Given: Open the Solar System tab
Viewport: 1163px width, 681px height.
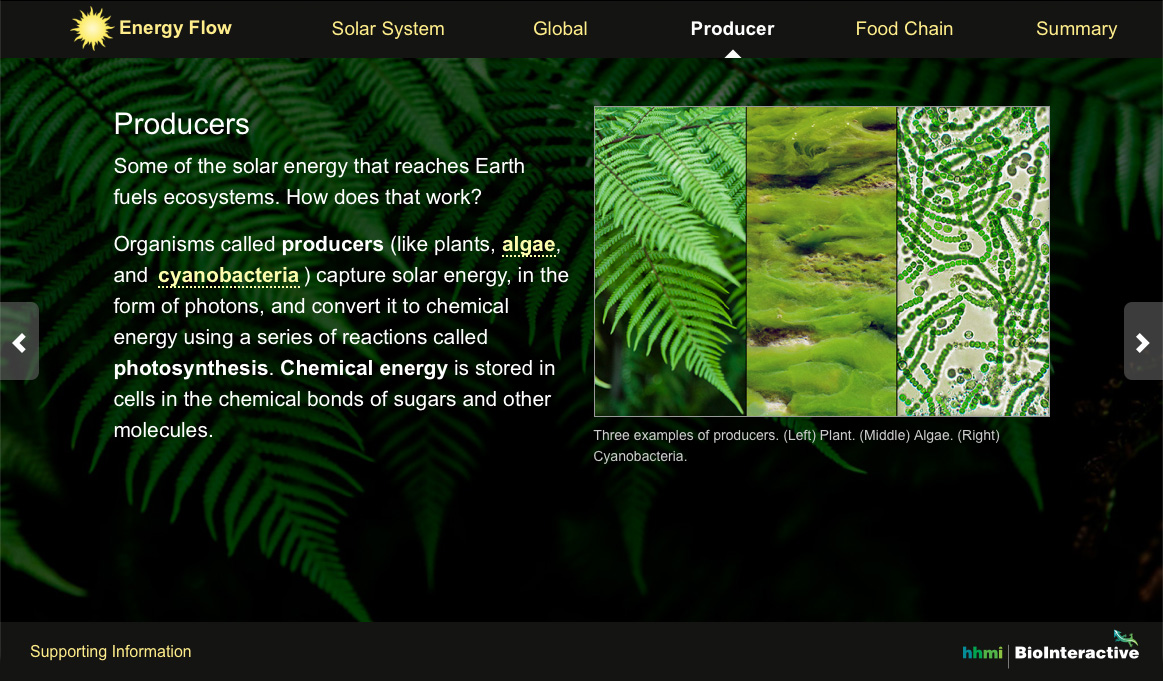Looking at the screenshot, I should [388, 29].
